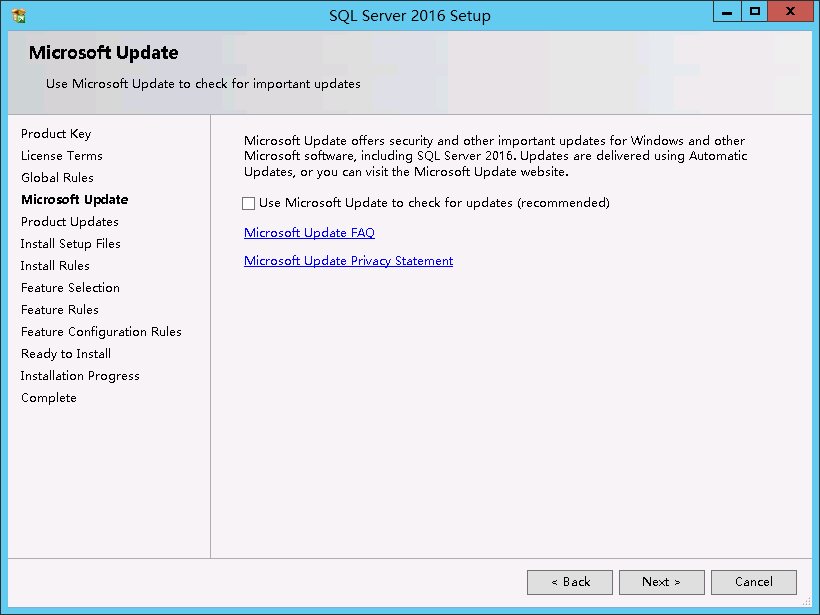Go back with the Back button
Image resolution: width=820 pixels, height=615 pixels.
(x=570, y=582)
